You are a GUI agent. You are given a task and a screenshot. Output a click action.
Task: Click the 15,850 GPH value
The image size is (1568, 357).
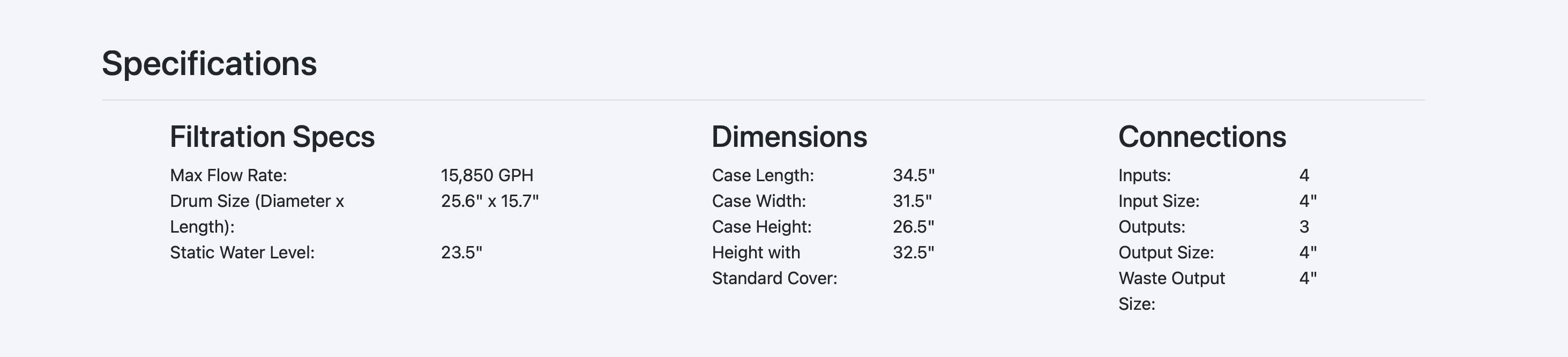[x=487, y=175]
